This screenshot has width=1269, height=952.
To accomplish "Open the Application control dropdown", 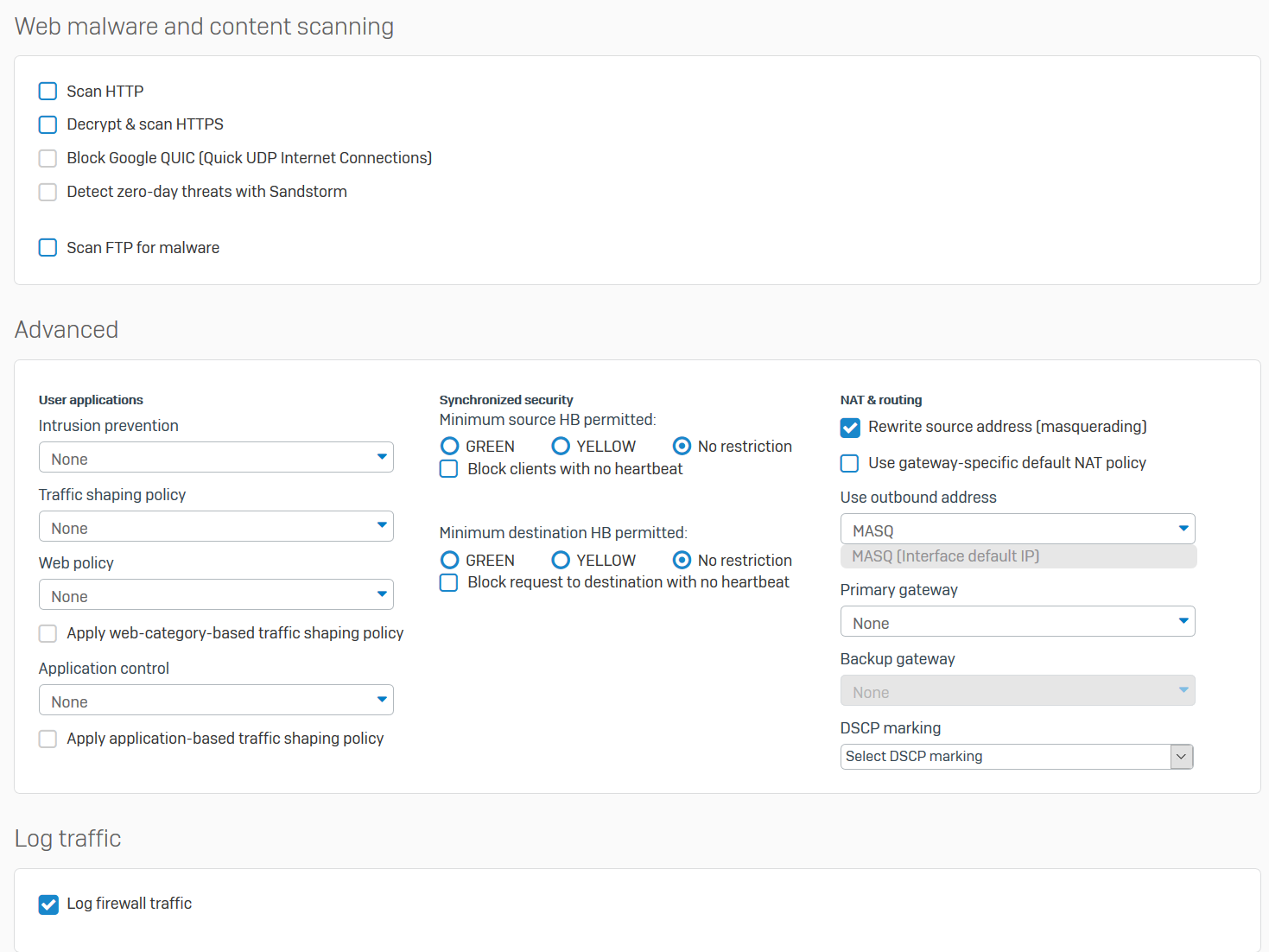I will 216,701.
